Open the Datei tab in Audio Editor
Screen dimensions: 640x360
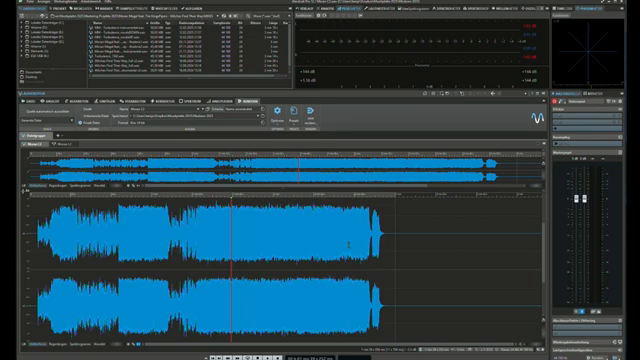(x=28, y=101)
